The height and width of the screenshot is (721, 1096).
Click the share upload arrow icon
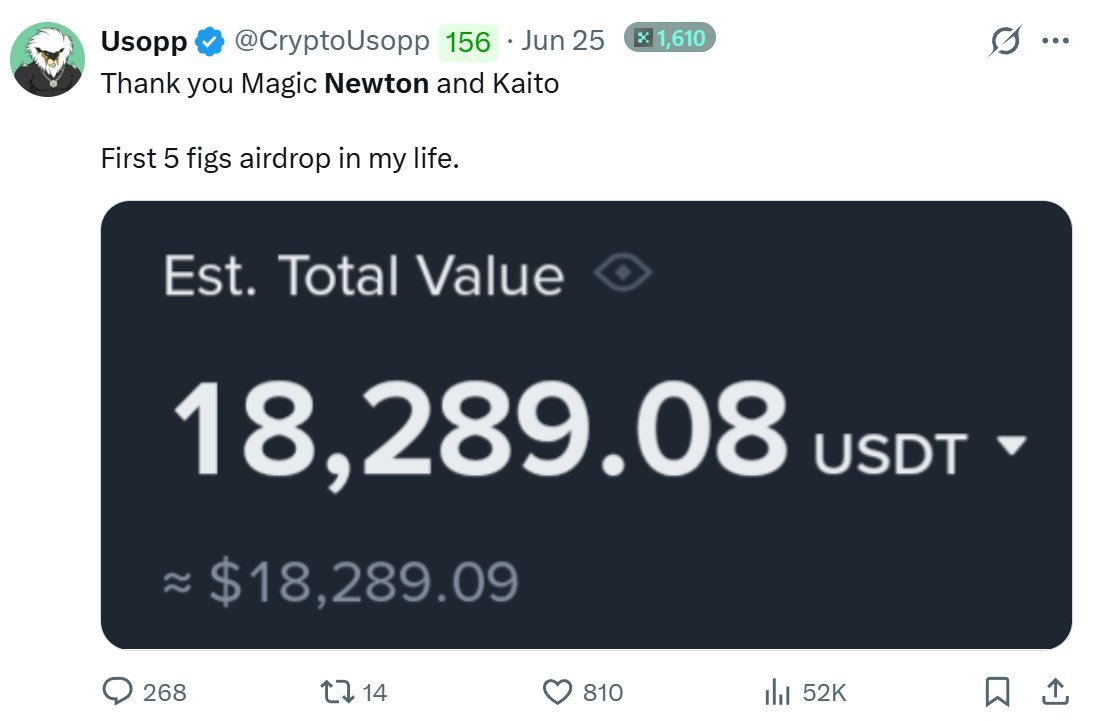1054,690
